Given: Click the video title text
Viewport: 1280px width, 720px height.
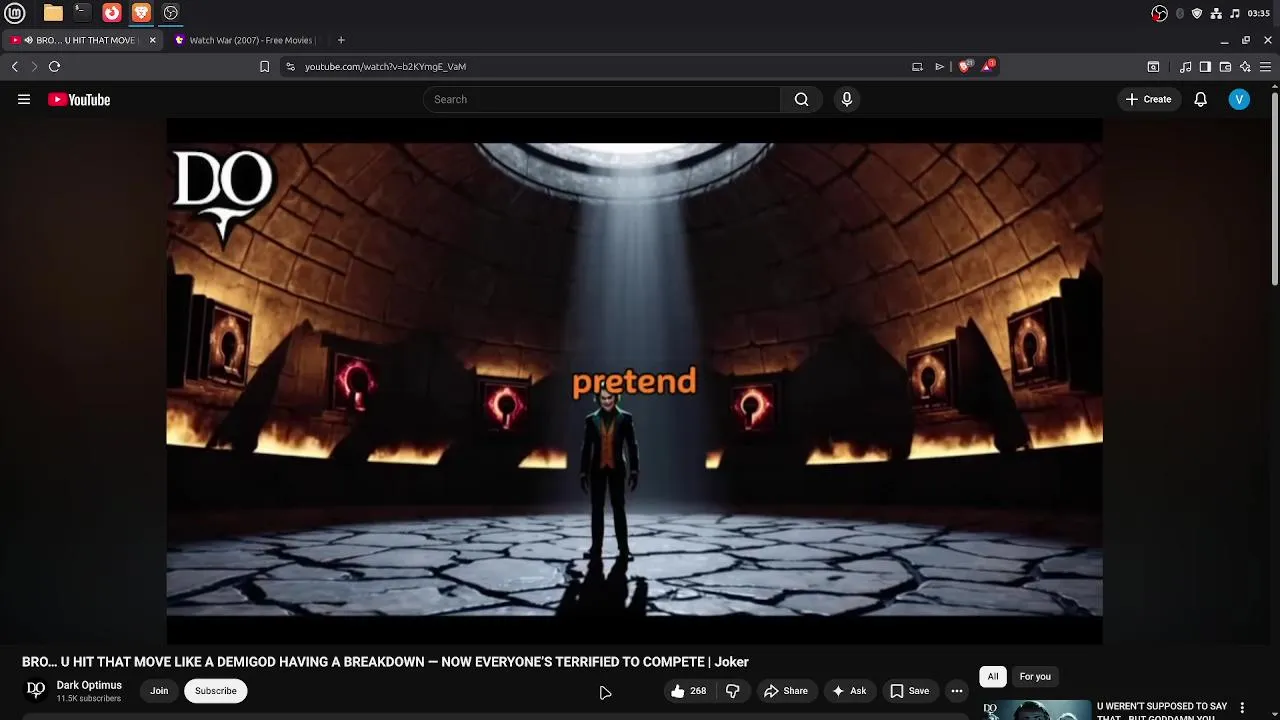Looking at the screenshot, I should pyautogui.click(x=385, y=662).
